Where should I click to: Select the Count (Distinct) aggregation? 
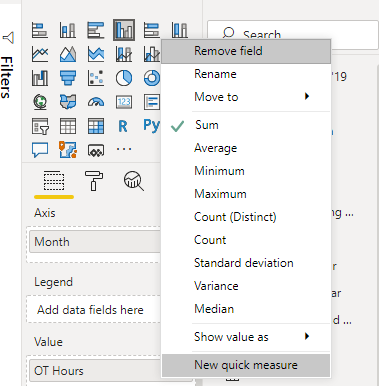[x=246, y=217]
